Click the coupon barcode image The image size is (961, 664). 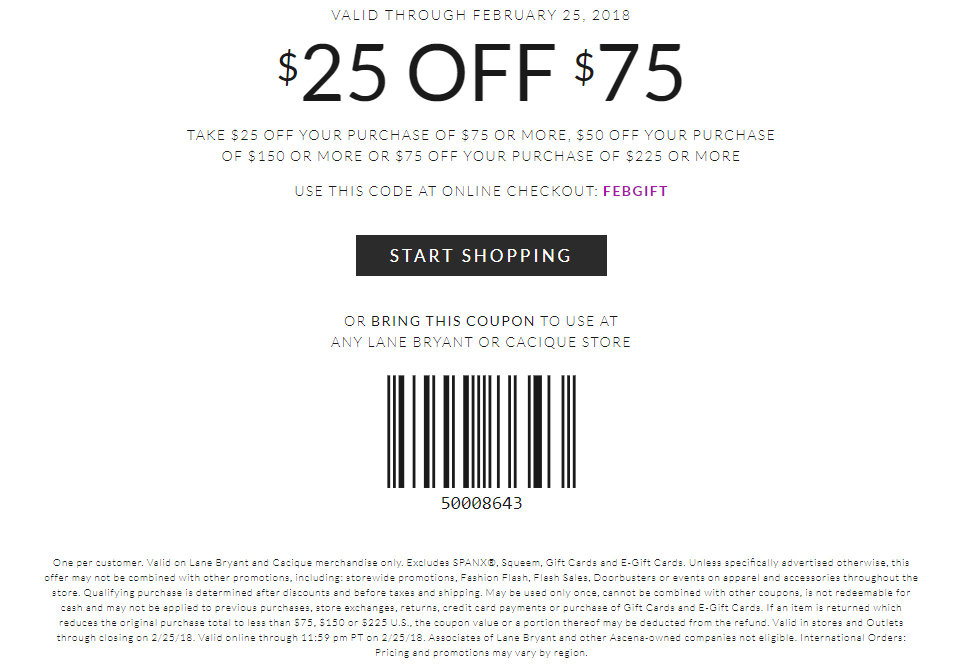[x=481, y=432]
